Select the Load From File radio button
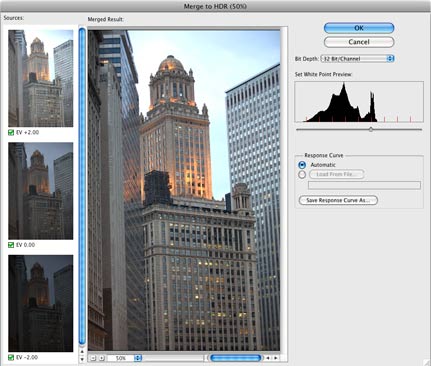Image resolution: width=431 pixels, height=366 pixels. pos(302,174)
